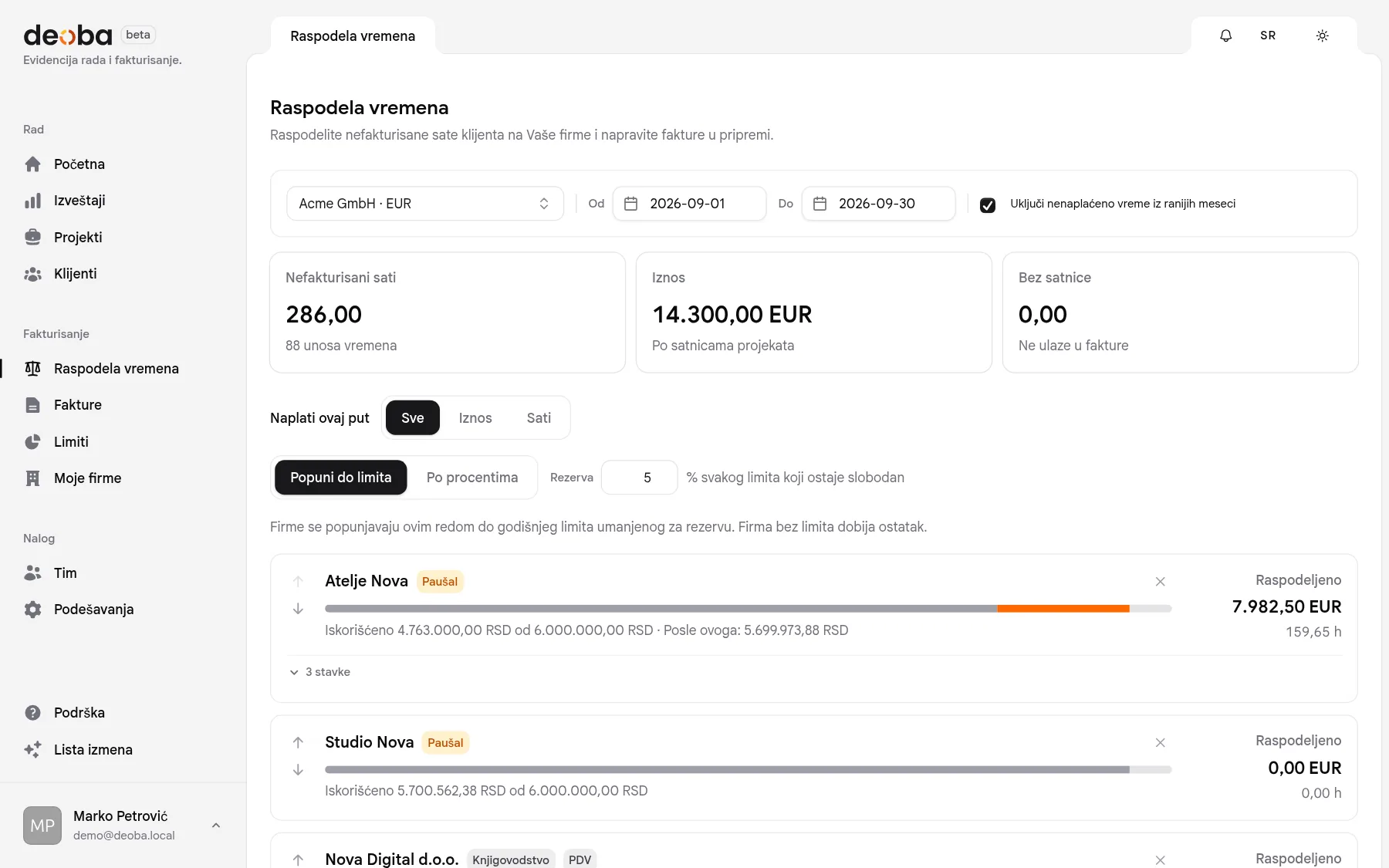
Task: Open the Od date picker 2026-09-01
Action: click(689, 204)
